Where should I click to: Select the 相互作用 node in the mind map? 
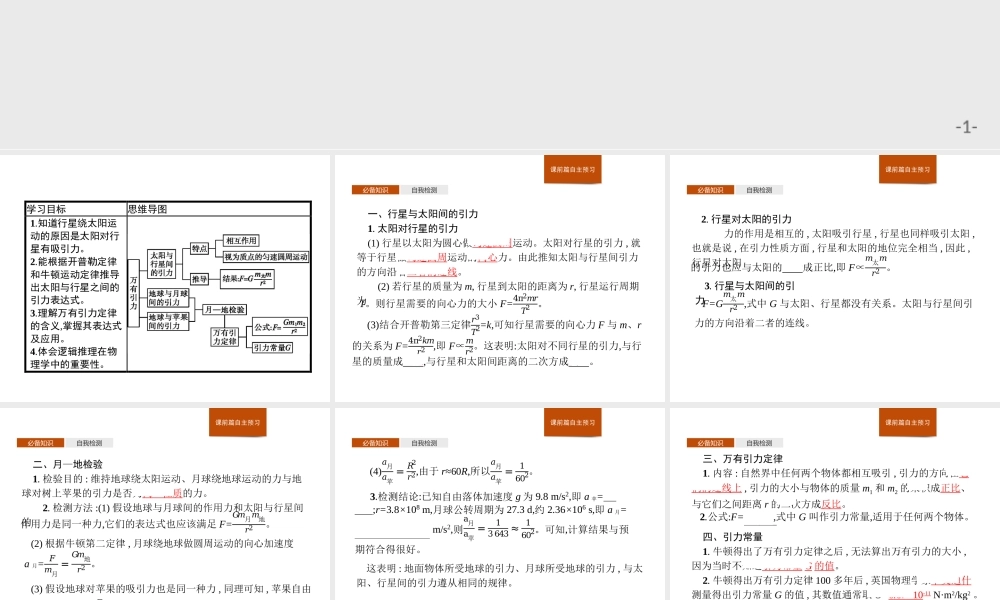242,241
